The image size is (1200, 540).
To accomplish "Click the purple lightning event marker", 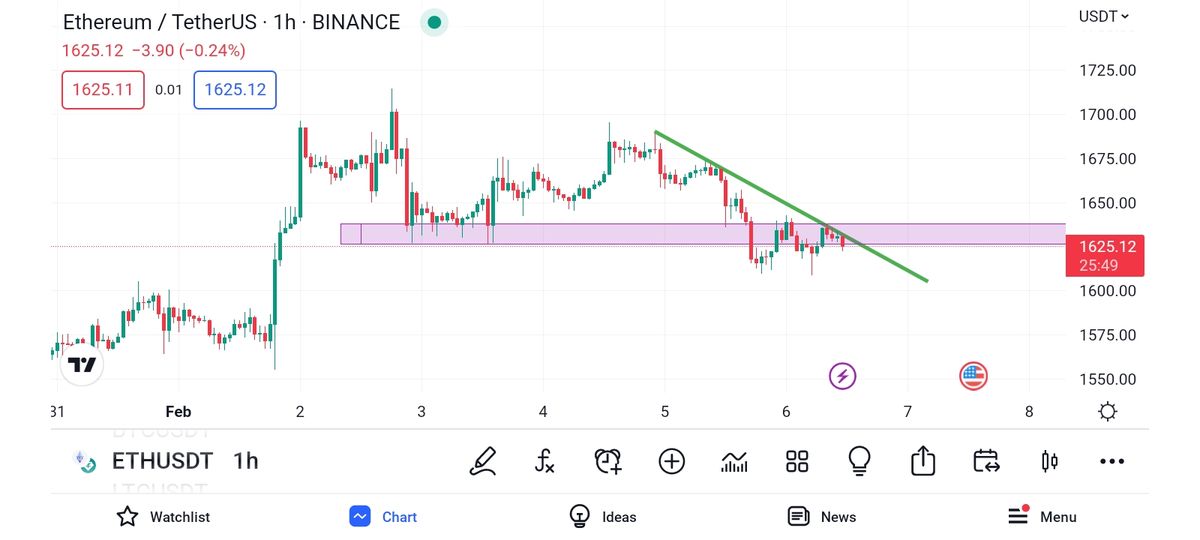I will [843, 377].
